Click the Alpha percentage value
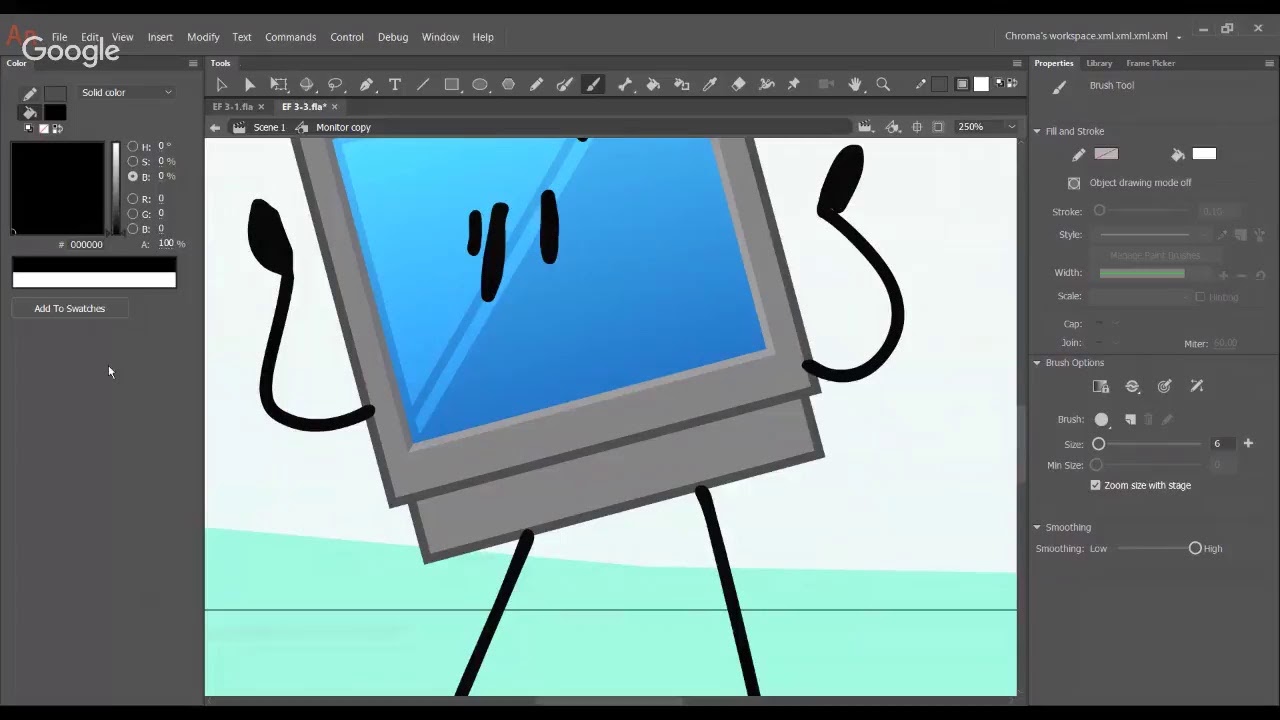This screenshot has width=1280, height=720. click(166, 244)
